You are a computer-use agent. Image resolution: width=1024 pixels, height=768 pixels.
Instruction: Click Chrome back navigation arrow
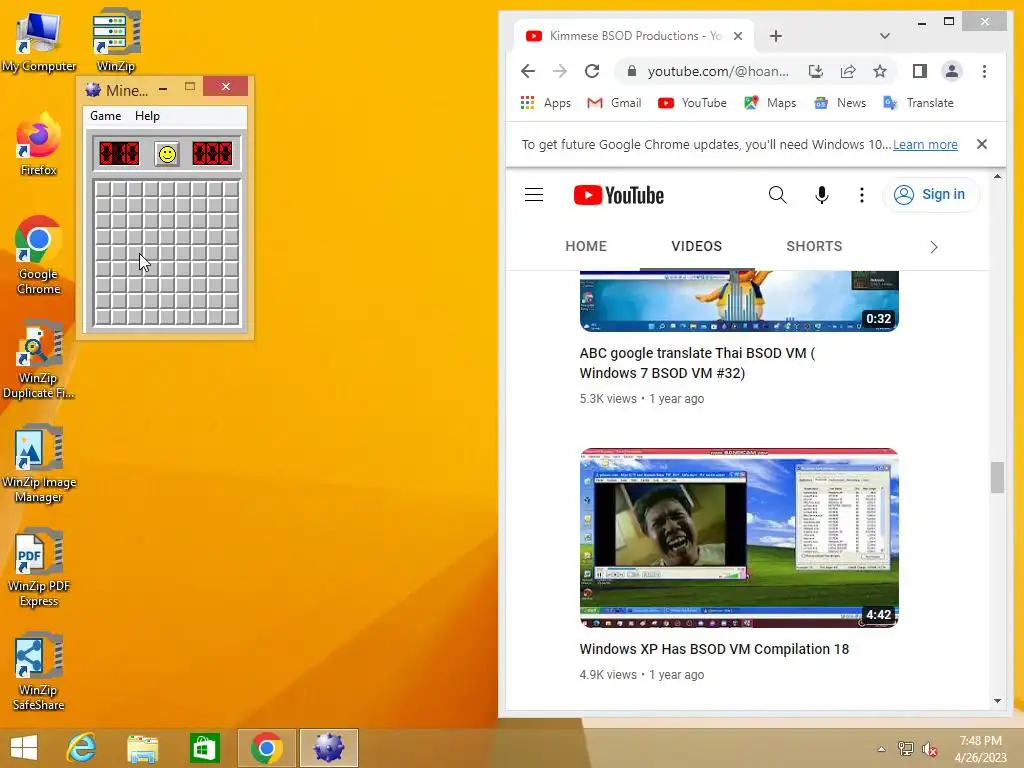coord(528,71)
